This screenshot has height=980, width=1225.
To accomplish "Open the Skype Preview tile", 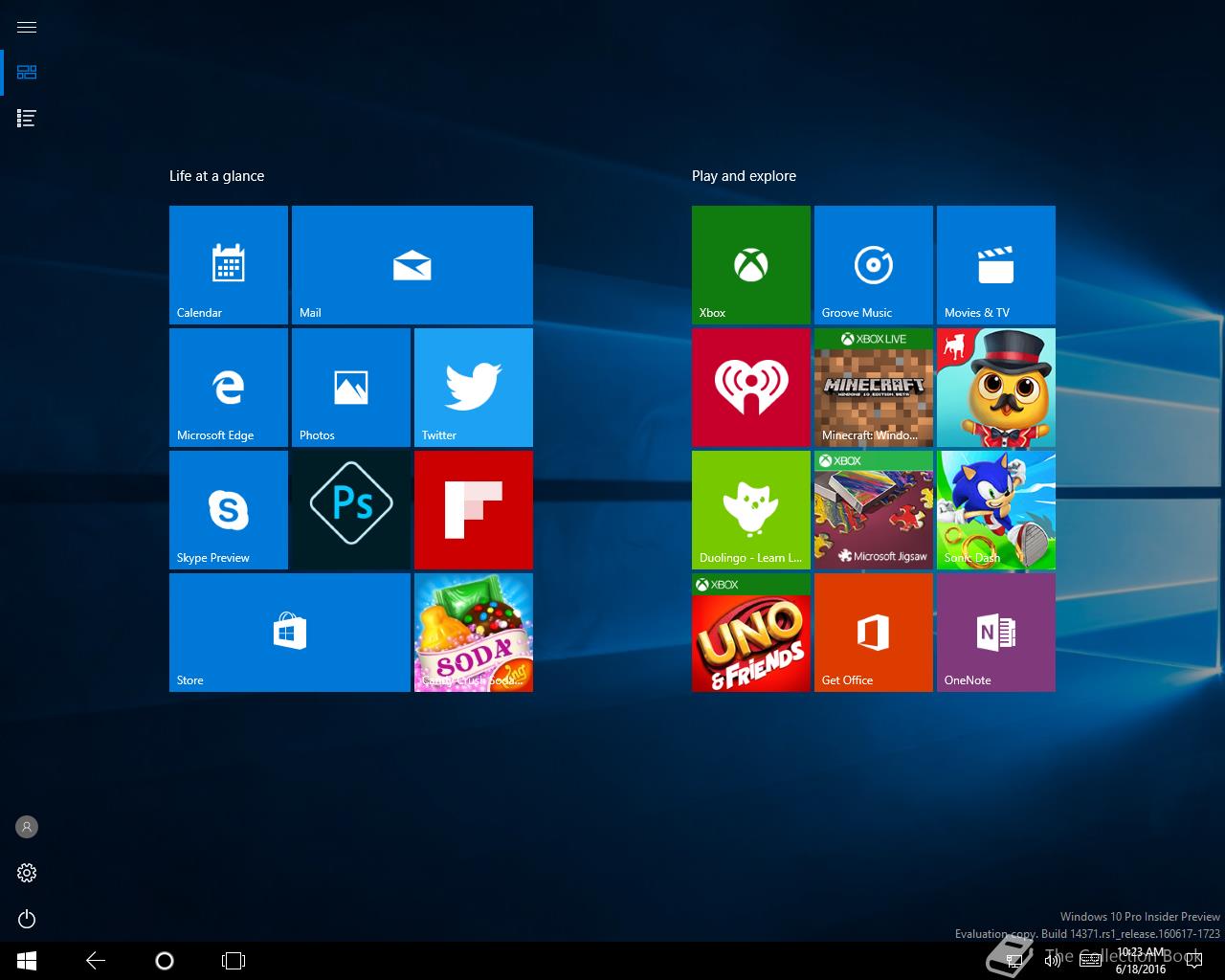I will 229,510.
